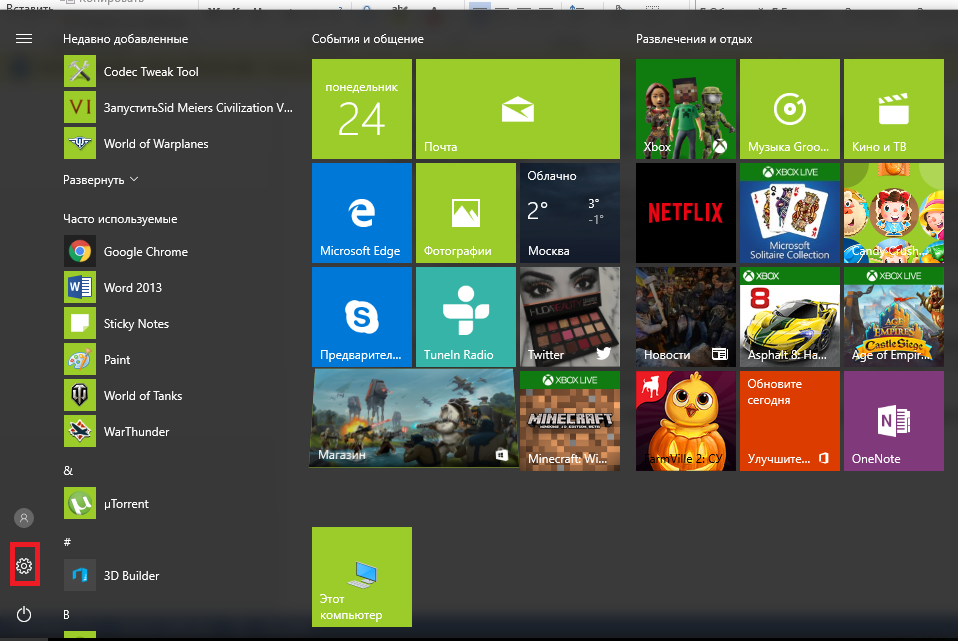Expand the Развернуть recently added list
The width and height of the screenshot is (958, 641).
point(101,180)
